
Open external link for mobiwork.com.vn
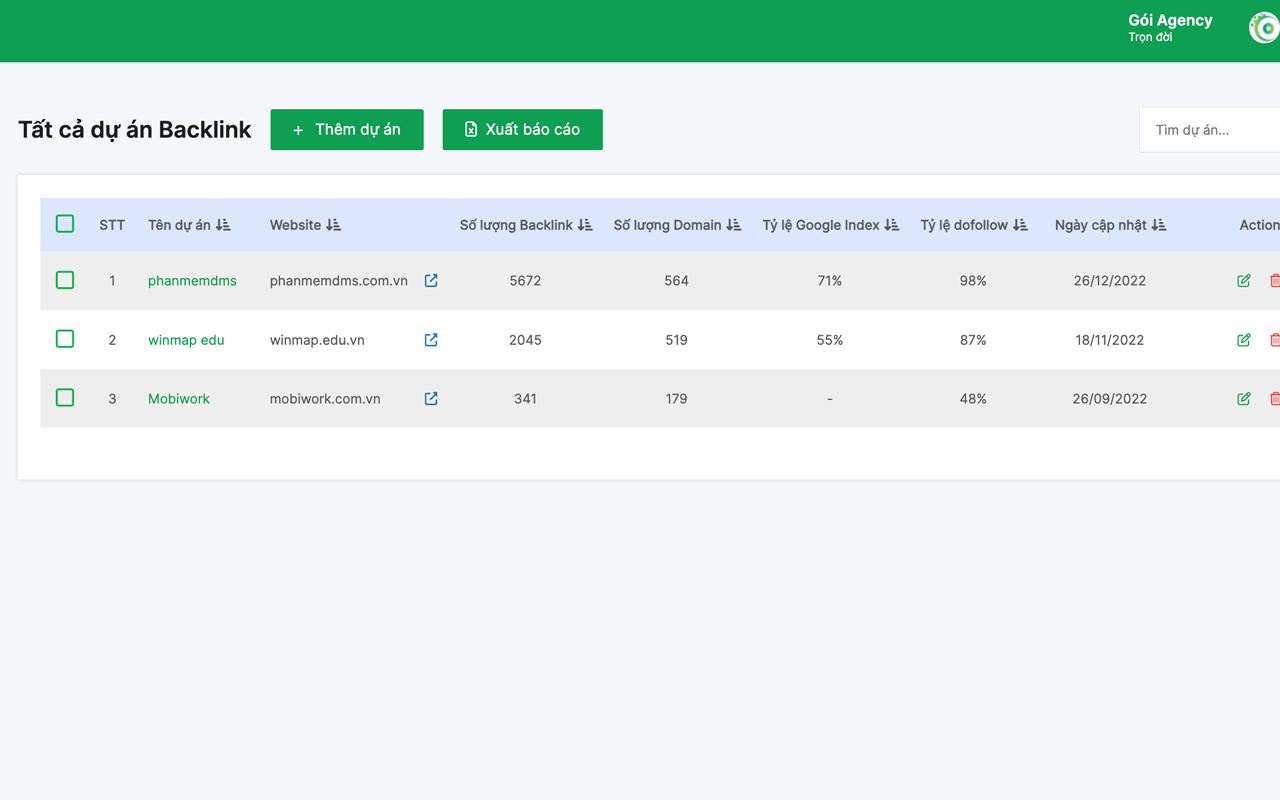click(431, 398)
